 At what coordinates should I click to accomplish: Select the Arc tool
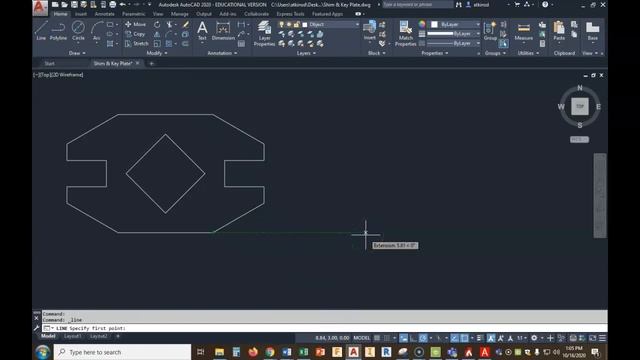click(x=96, y=31)
